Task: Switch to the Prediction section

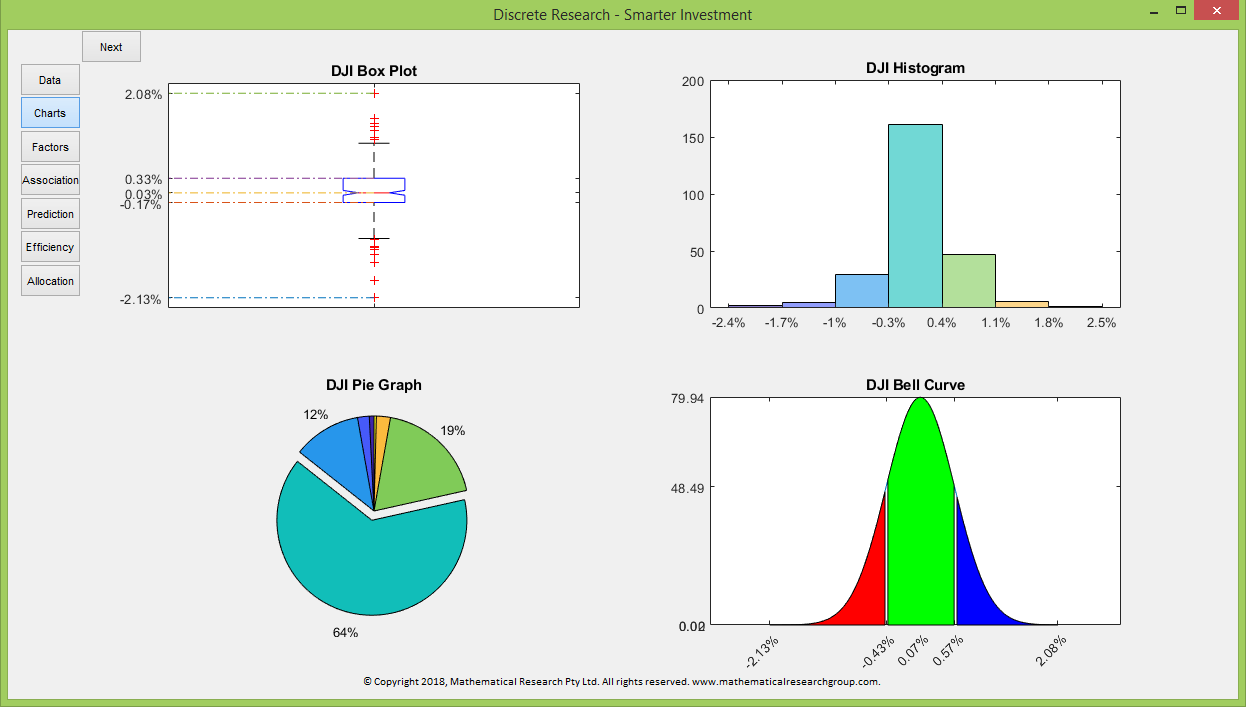Action: click(50, 214)
